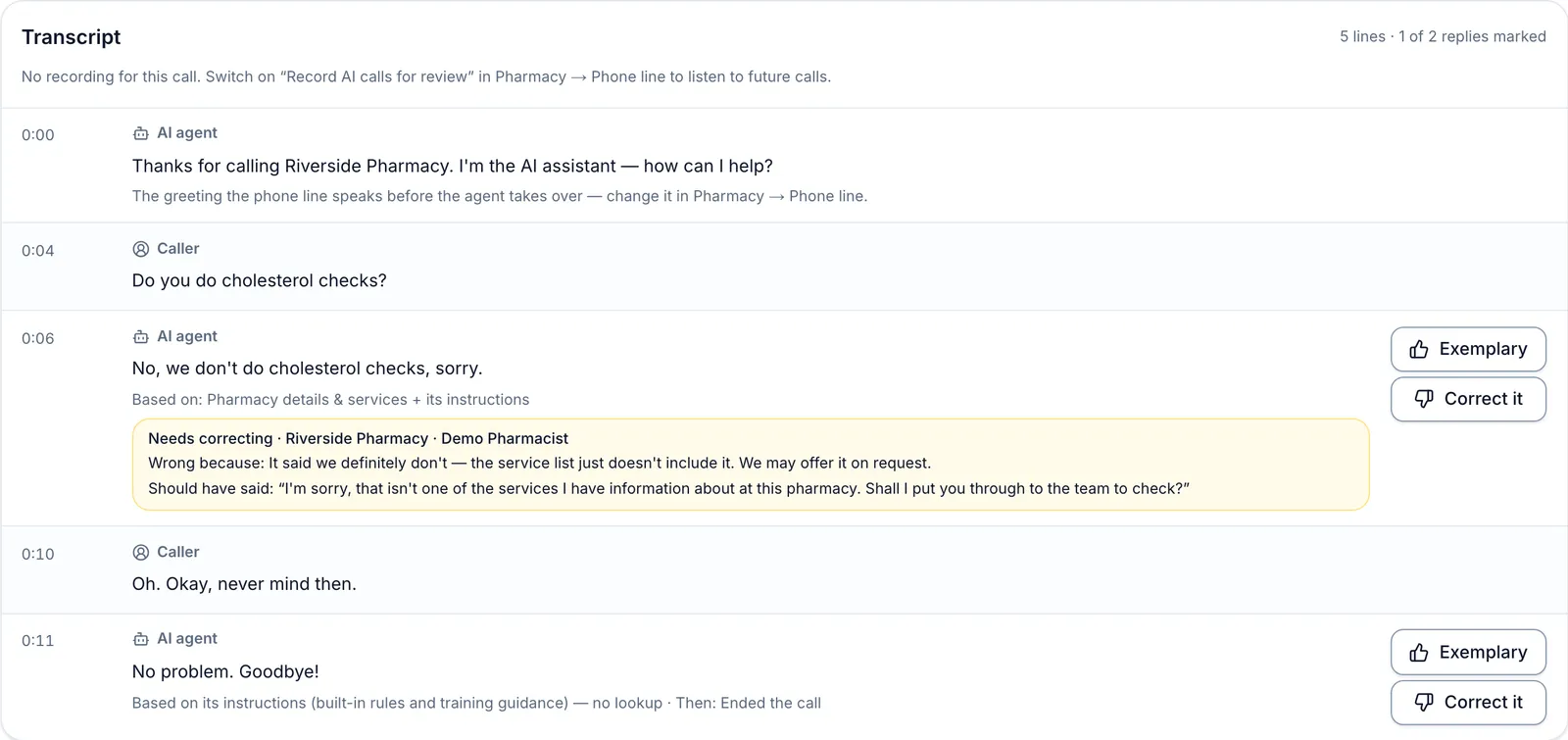Mark the "No problem. Goodbye!" reply Exemplary
This screenshot has width=1568, height=740.
[x=1468, y=652]
